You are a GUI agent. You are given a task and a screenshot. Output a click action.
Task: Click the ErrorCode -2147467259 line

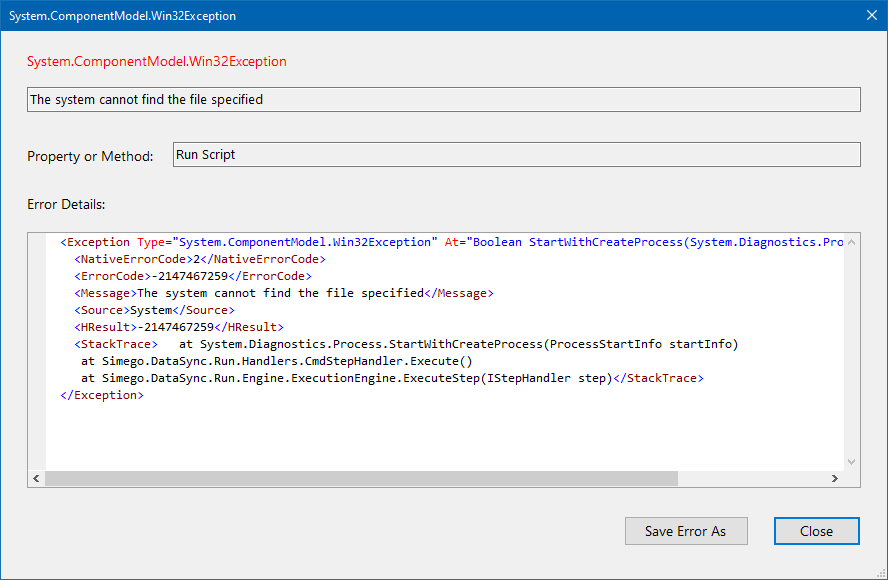(193, 276)
